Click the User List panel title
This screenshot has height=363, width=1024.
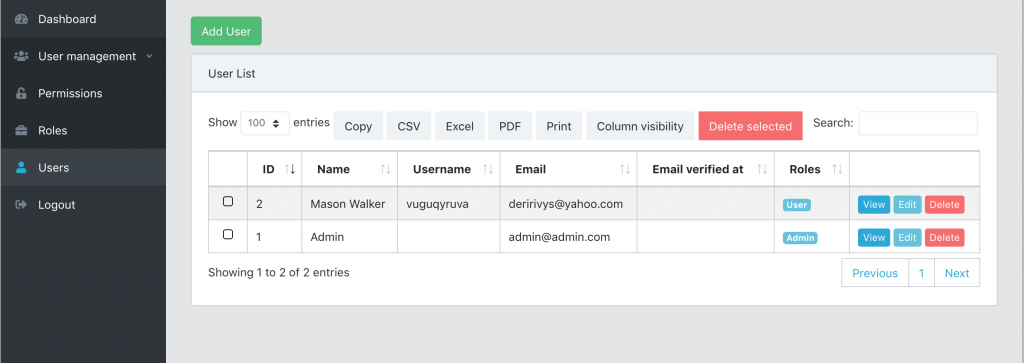point(232,74)
